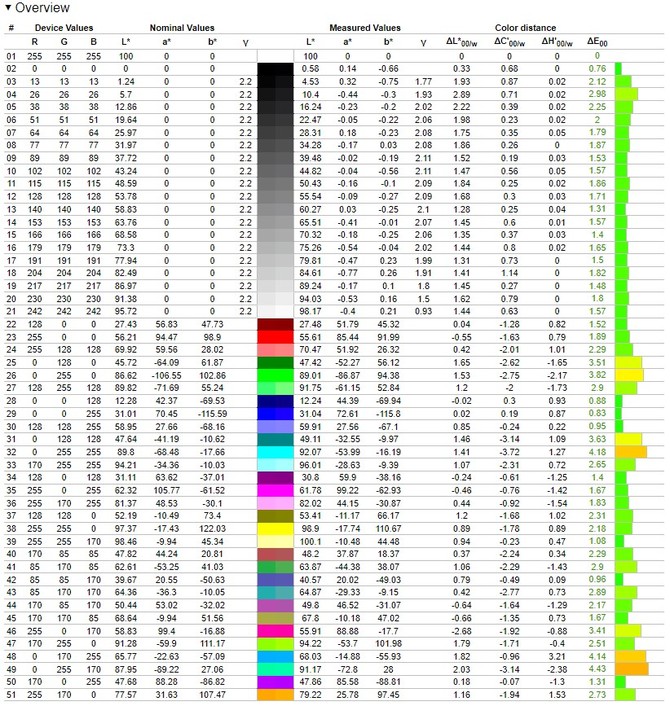Click the black swatch in row 02

click(x=275, y=69)
